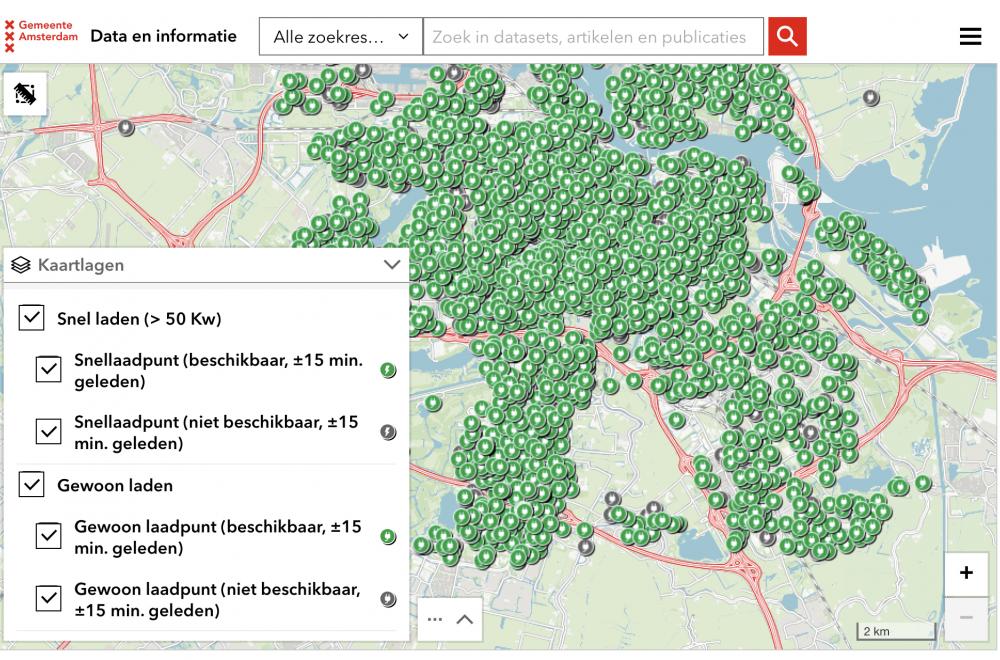The width and height of the screenshot is (1000, 660).
Task: Uncheck the 'Gewoon laden' checkbox
Action: (31, 485)
